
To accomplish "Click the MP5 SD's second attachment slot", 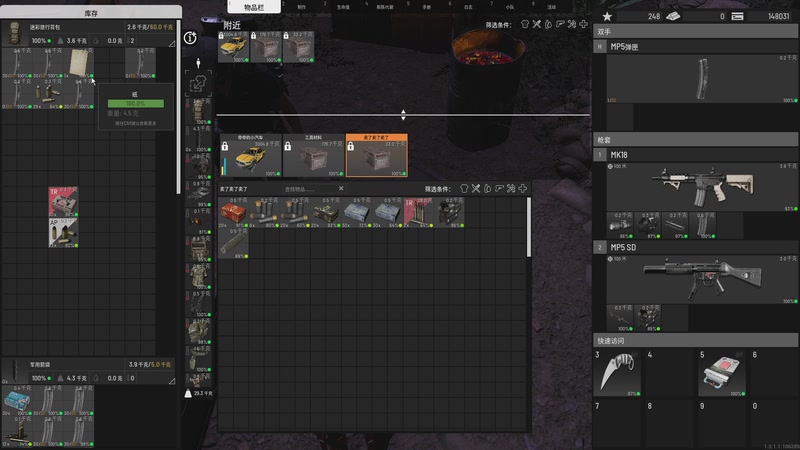I will [x=647, y=318].
